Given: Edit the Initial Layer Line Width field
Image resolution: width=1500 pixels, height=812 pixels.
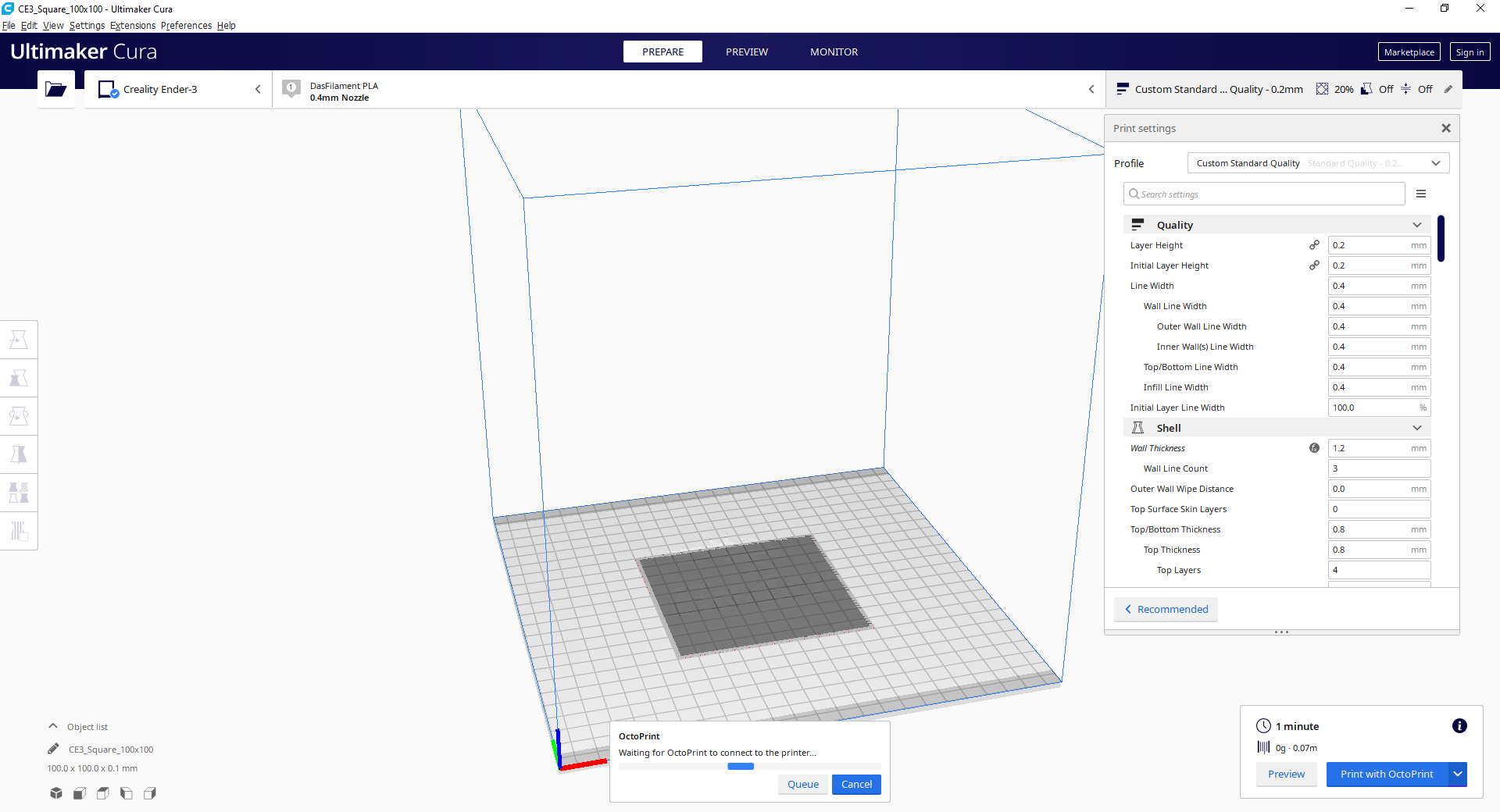Looking at the screenshot, I should [1379, 408].
